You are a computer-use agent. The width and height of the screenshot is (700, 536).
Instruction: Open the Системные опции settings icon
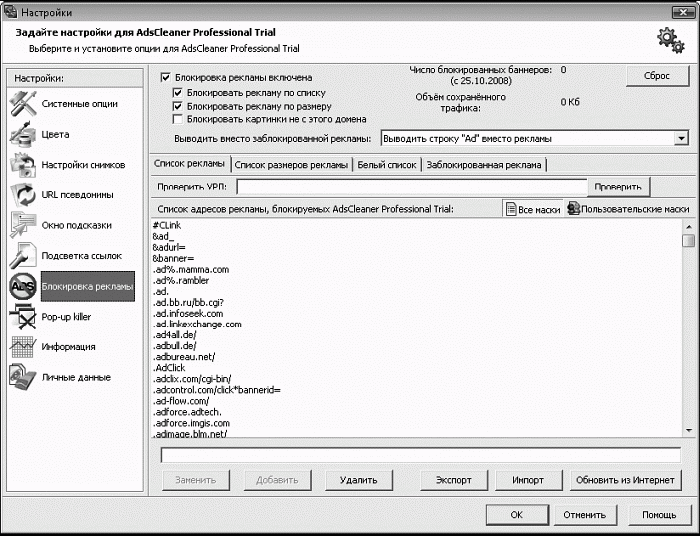[x=24, y=103]
